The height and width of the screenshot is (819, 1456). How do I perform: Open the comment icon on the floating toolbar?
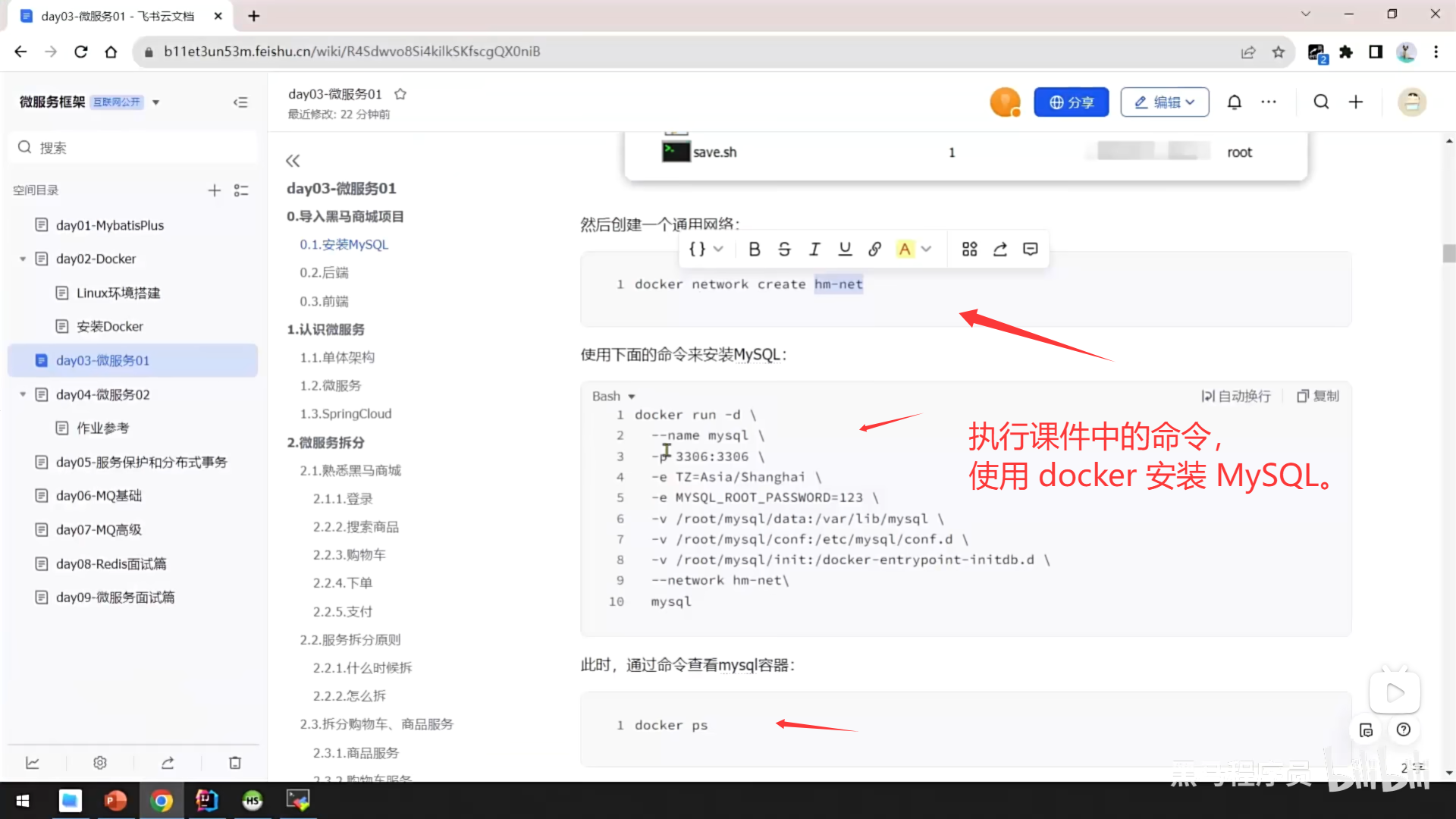tap(1030, 249)
